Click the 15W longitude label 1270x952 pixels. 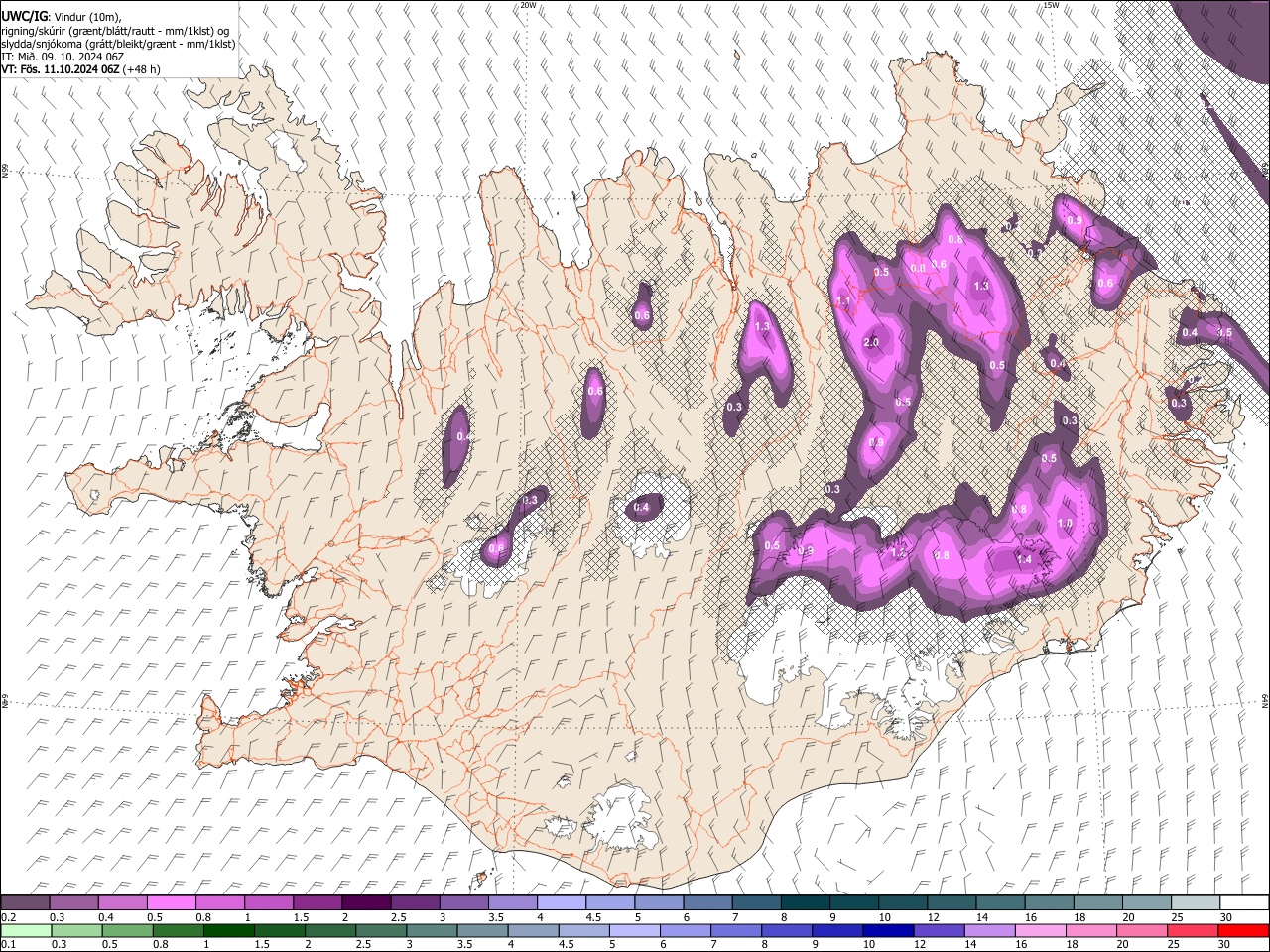click(x=1052, y=5)
